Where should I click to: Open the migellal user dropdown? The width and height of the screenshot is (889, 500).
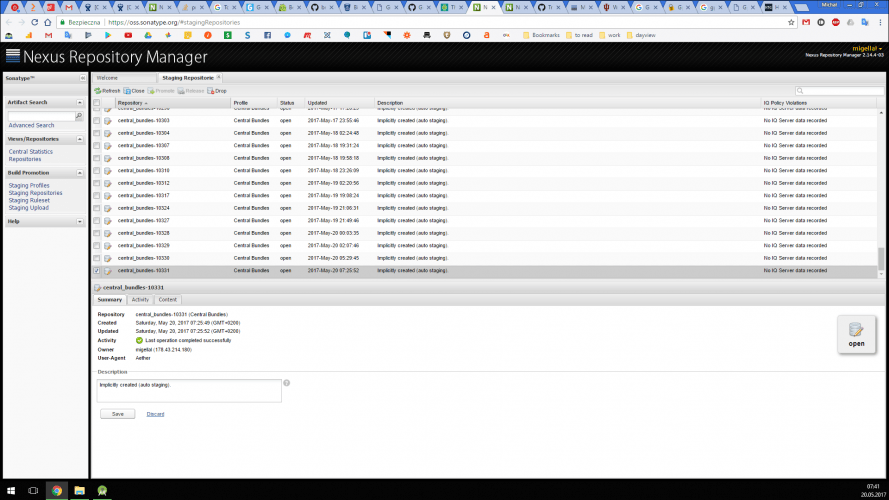[x=867, y=49]
